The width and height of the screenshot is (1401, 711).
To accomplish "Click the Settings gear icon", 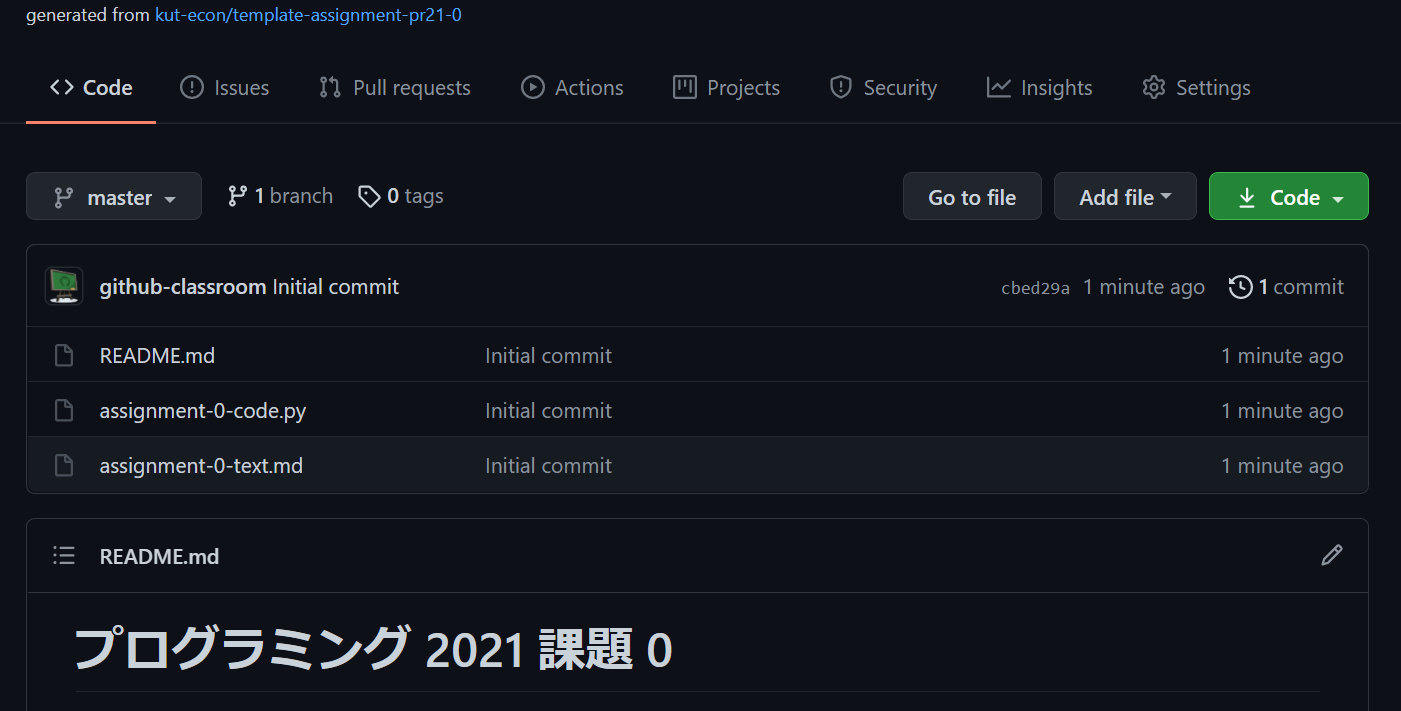I will point(1152,87).
